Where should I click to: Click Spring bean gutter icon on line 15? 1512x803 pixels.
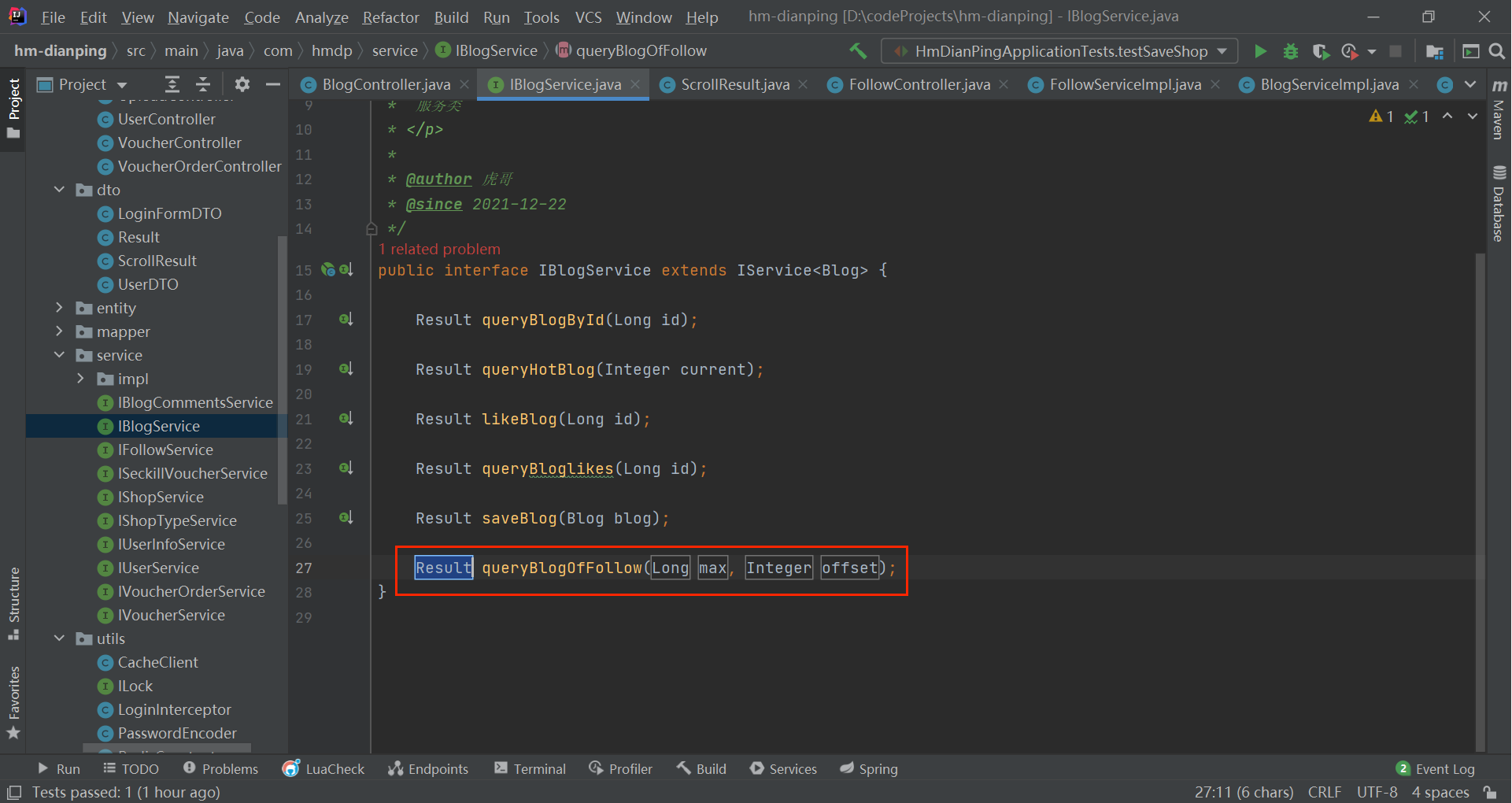(328, 270)
